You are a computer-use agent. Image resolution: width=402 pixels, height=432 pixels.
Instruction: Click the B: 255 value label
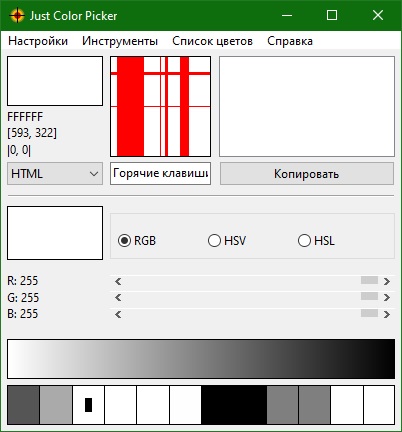coord(23,314)
